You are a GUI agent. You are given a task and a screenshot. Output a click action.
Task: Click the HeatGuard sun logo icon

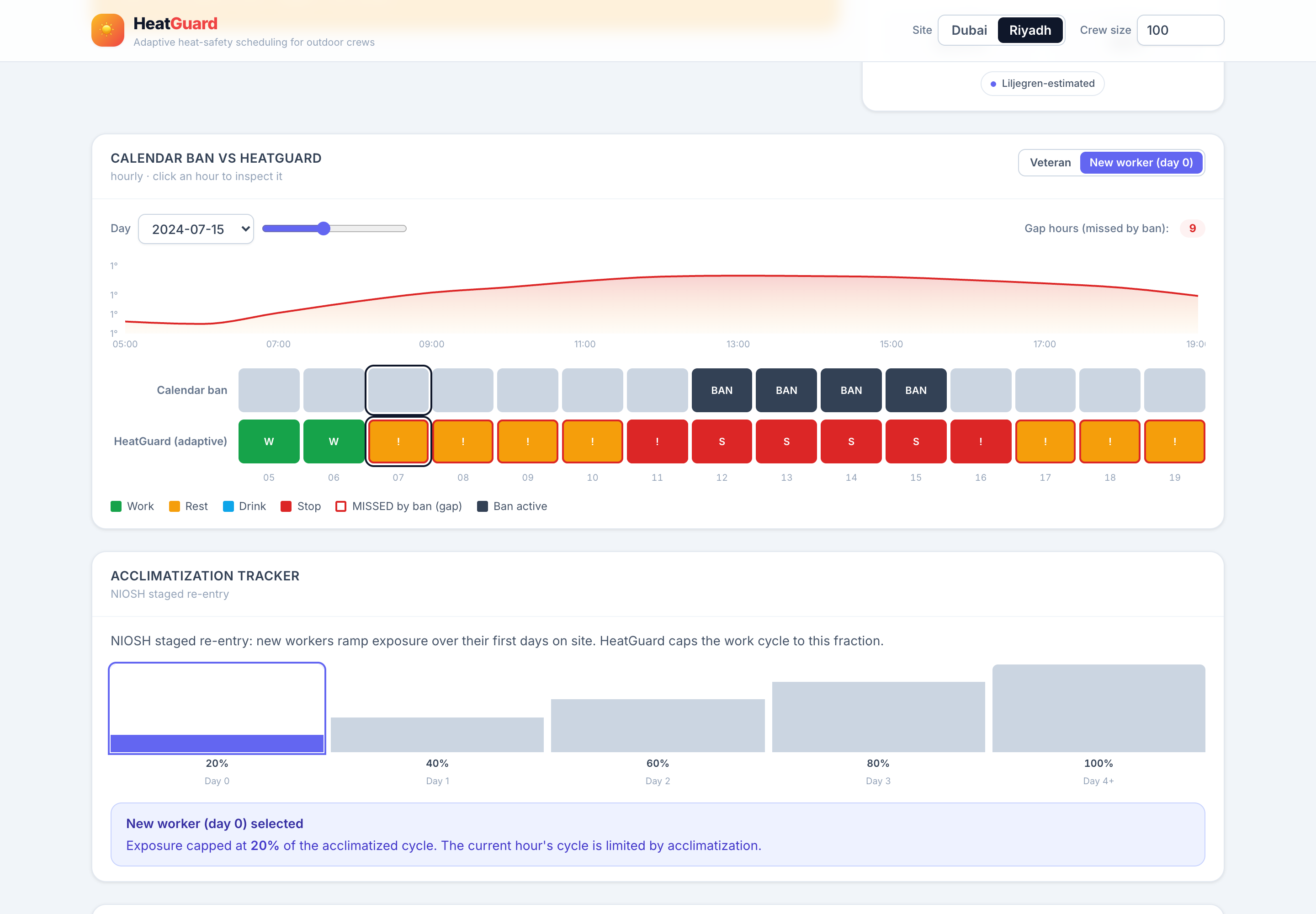click(108, 30)
